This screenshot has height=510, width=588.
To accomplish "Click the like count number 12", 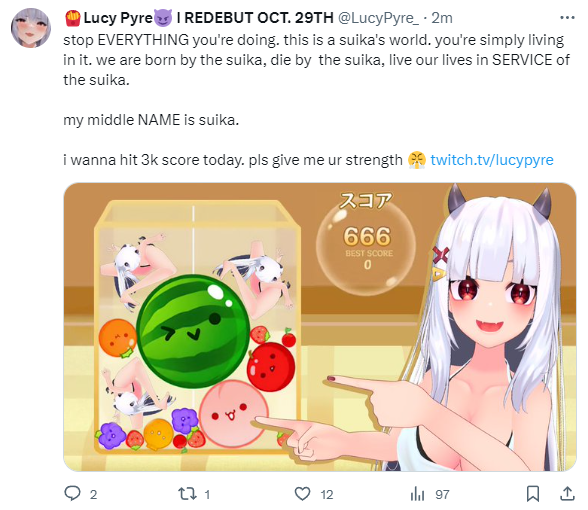I will [327, 495].
